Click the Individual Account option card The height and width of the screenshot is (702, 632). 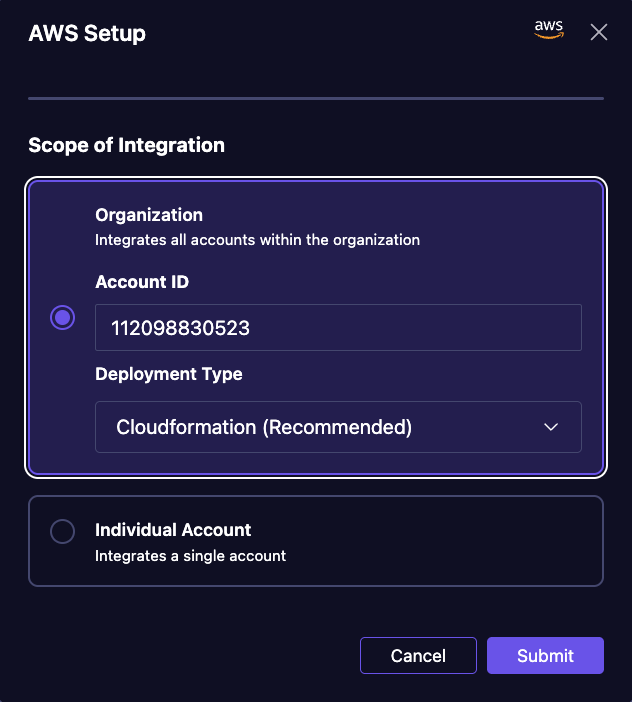pos(316,541)
